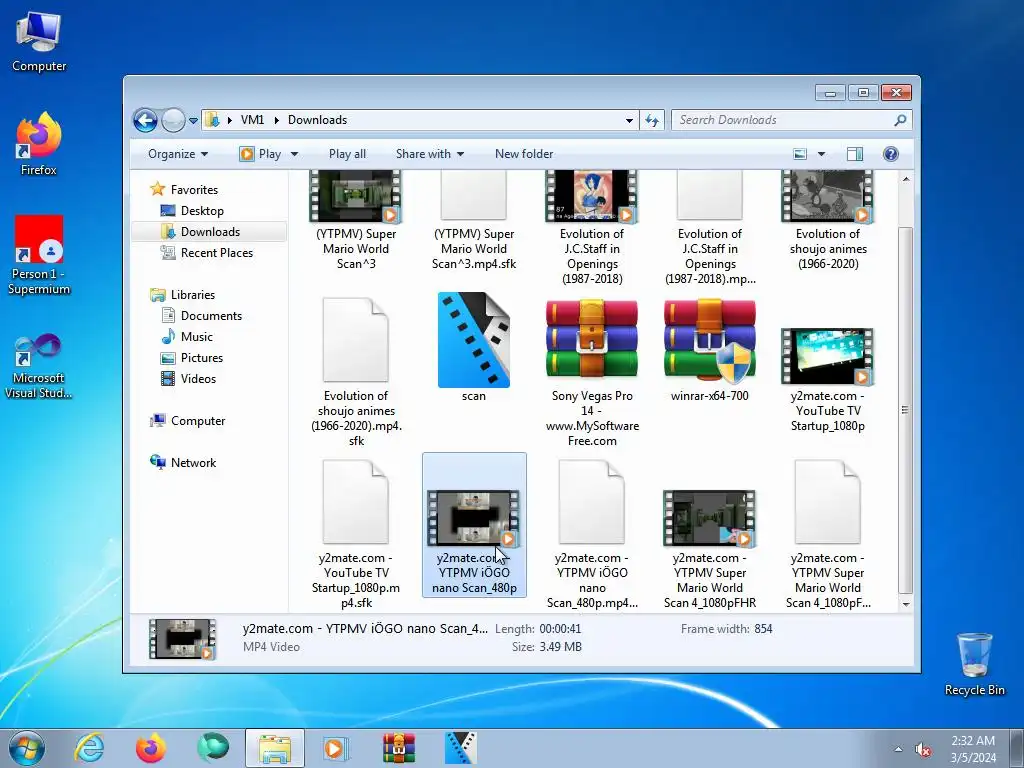The width and height of the screenshot is (1024, 768).
Task: Show hidden tray icons arrow
Action: pos(899,749)
